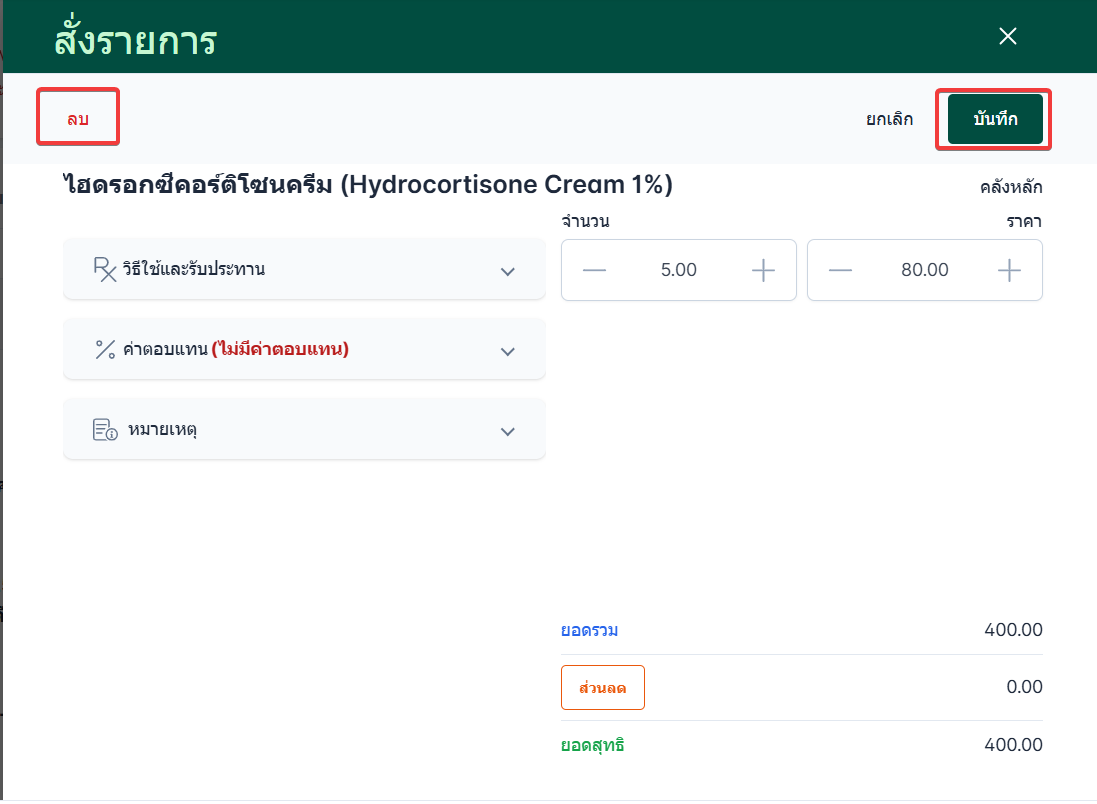This screenshot has width=1097, height=804.
Task: Click the price field showing 80.00
Action: 925,270
